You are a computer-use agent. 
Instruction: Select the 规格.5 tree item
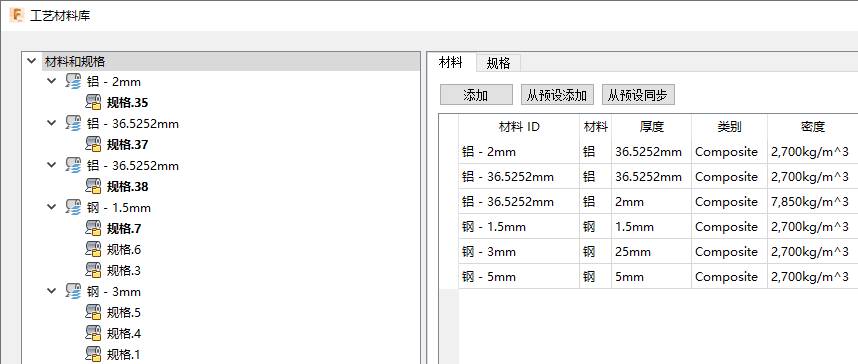pyautogui.click(x=124, y=313)
